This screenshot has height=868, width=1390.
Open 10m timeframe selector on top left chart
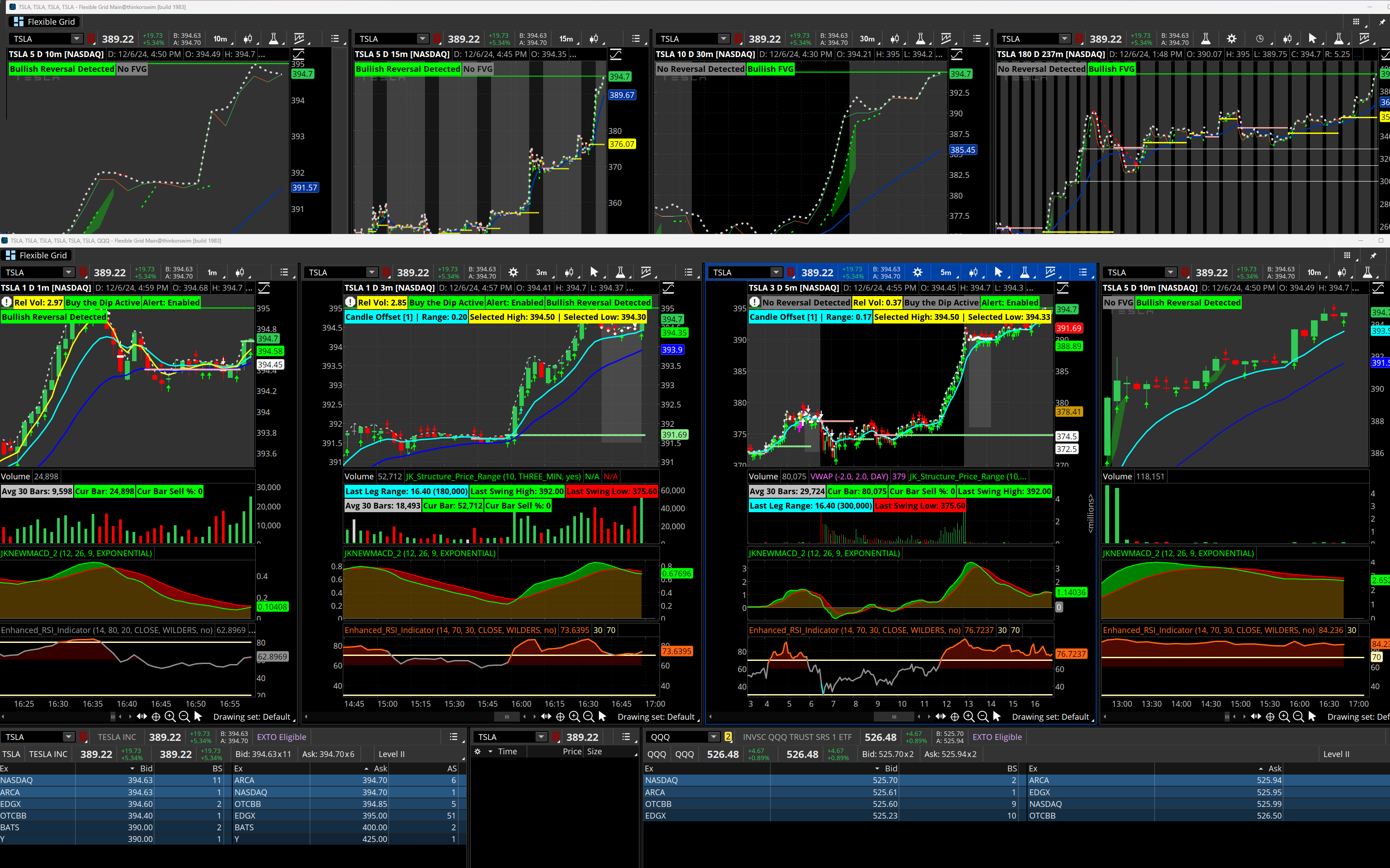[221, 39]
